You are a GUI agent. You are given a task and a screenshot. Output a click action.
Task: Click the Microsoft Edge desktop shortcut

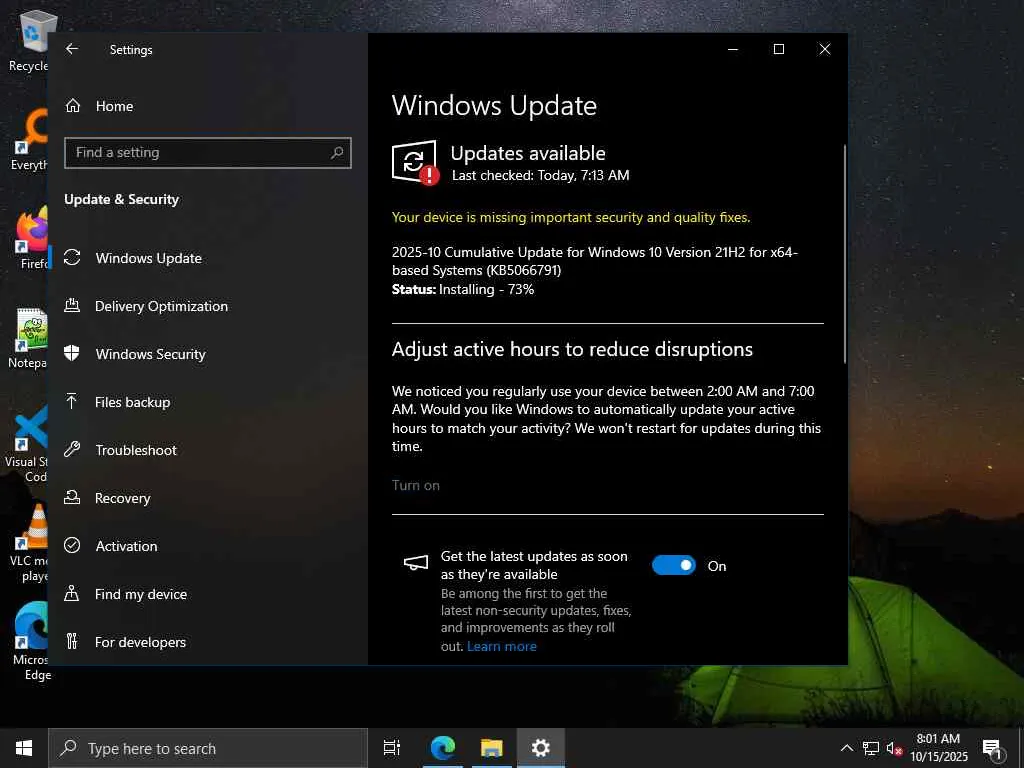(x=31, y=641)
